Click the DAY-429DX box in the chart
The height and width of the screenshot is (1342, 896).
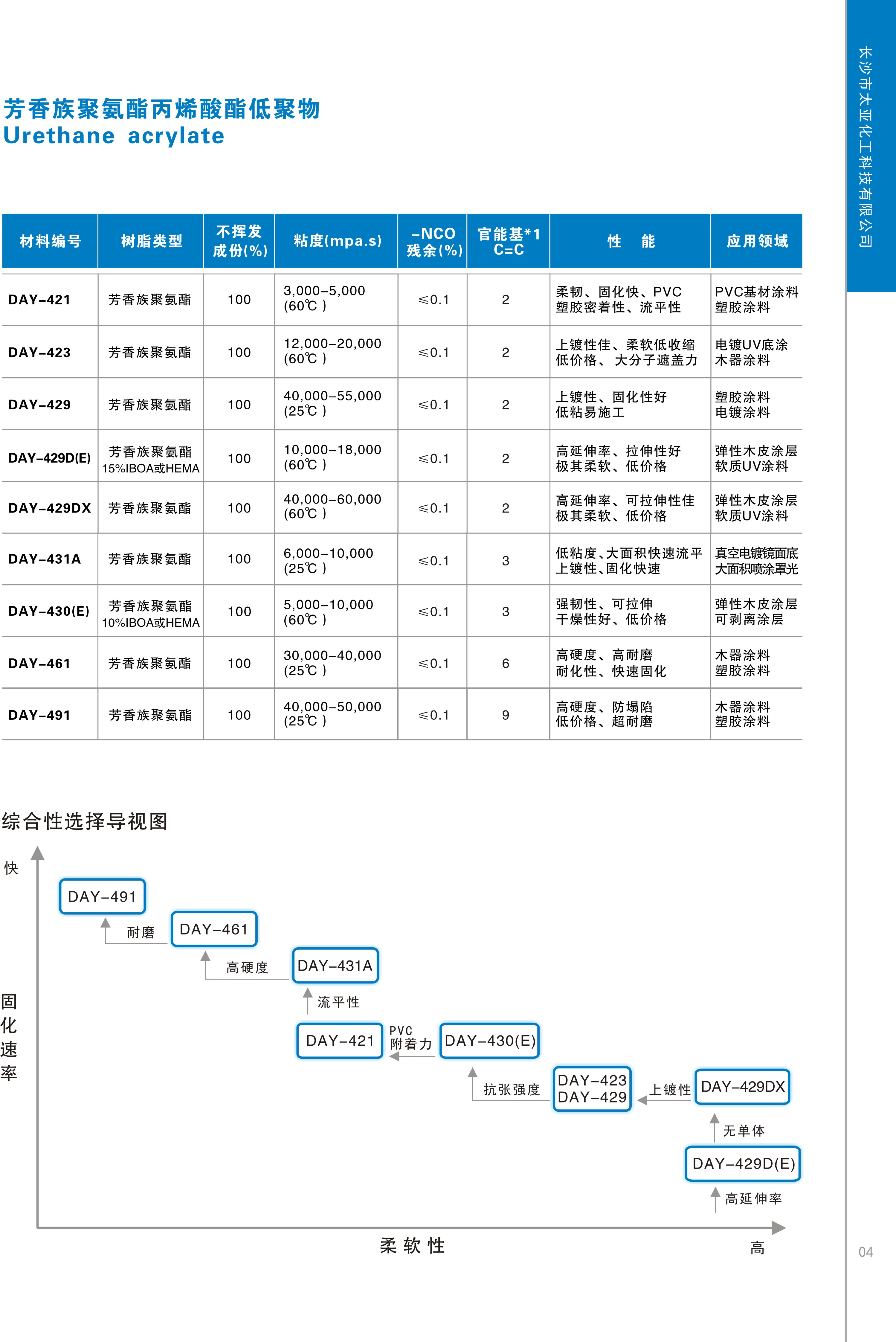[742, 1087]
